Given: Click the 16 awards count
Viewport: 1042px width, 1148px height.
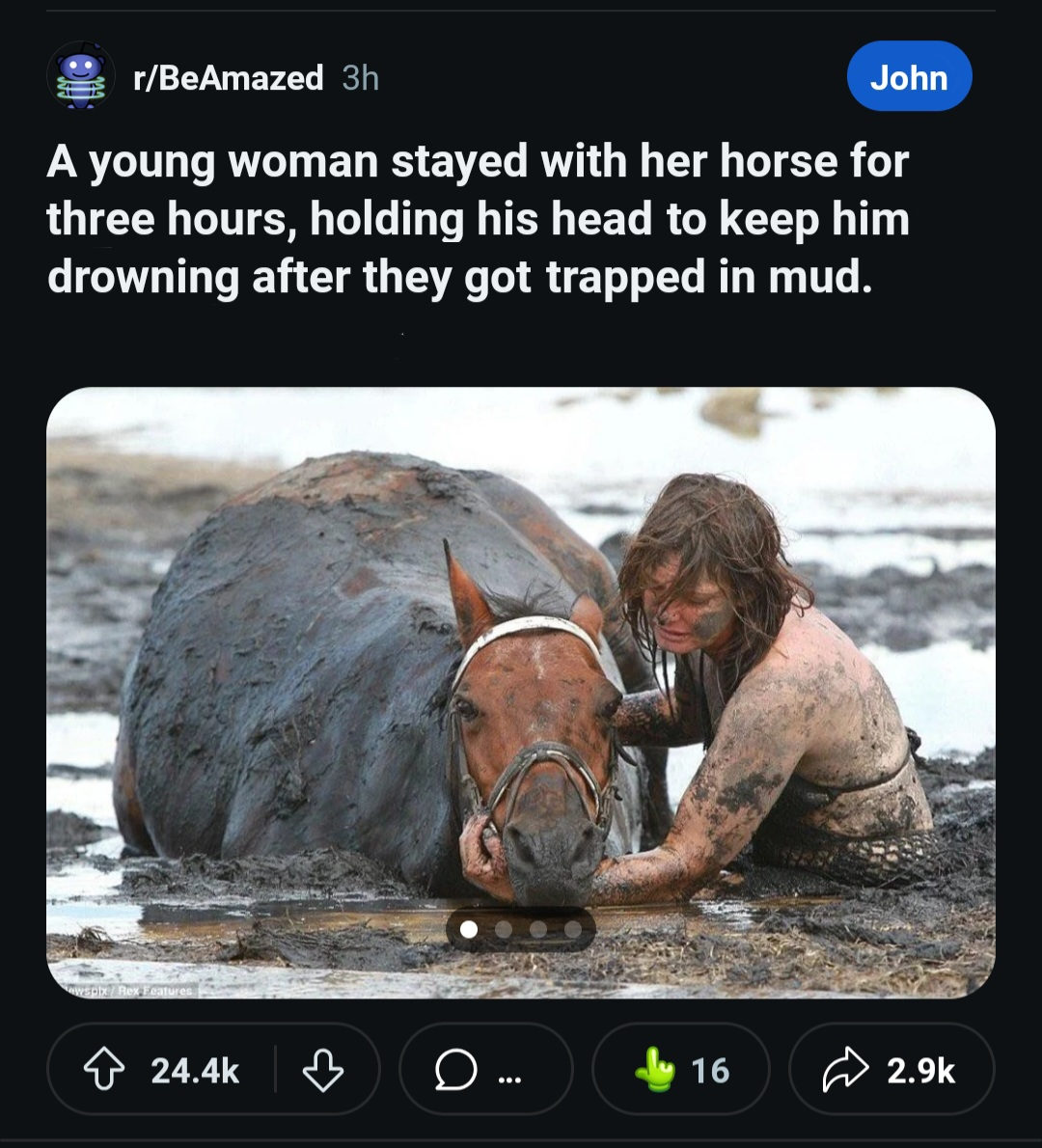Looking at the screenshot, I should (709, 1071).
